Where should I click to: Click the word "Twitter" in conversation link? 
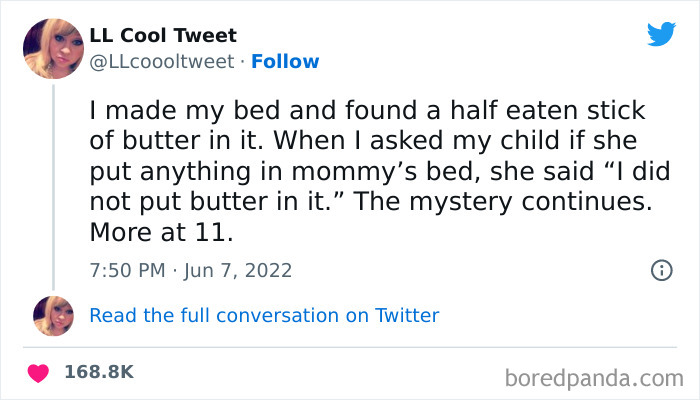pos(407,316)
